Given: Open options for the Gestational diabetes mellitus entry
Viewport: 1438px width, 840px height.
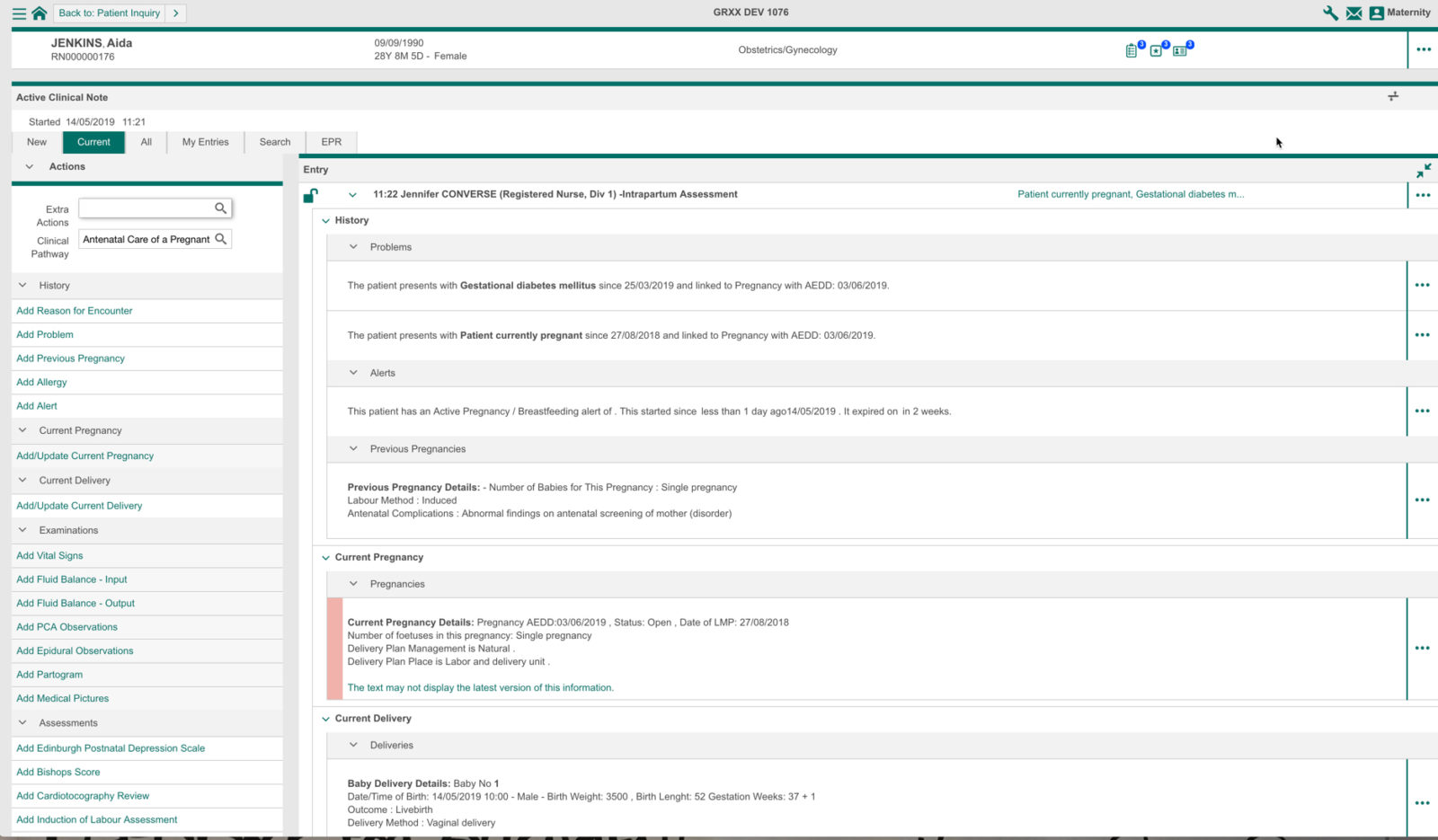Looking at the screenshot, I should pyautogui.click(x=1423, y=285).
